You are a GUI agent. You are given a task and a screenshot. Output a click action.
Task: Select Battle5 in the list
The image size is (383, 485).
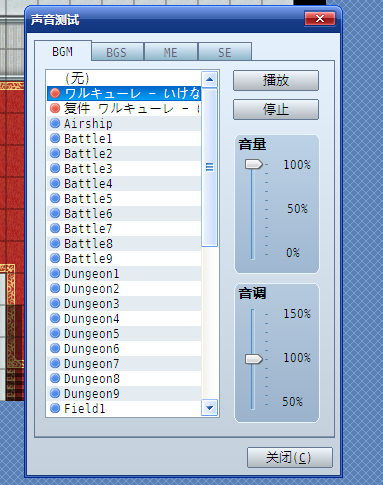tap(124, 198)
